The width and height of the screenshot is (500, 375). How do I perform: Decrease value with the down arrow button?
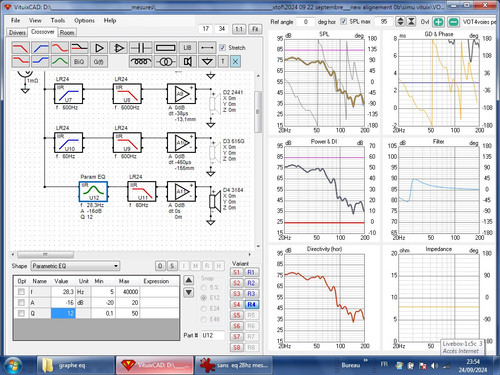point(189,292)
